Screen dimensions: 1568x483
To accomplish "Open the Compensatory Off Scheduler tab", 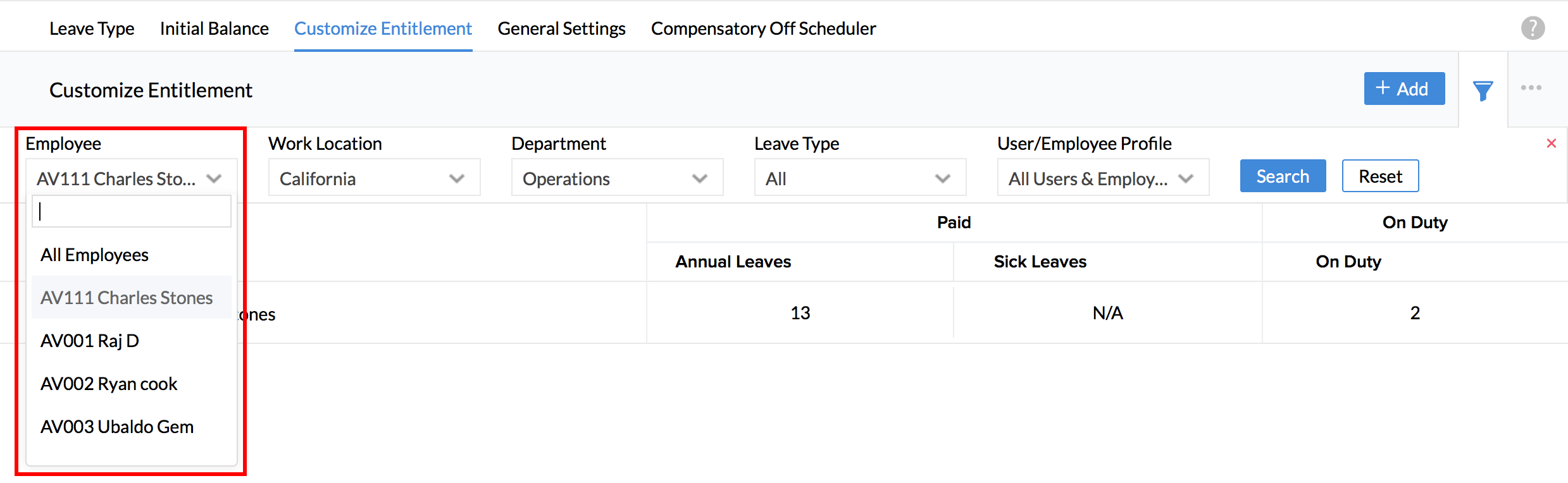I will coord(763,28).
